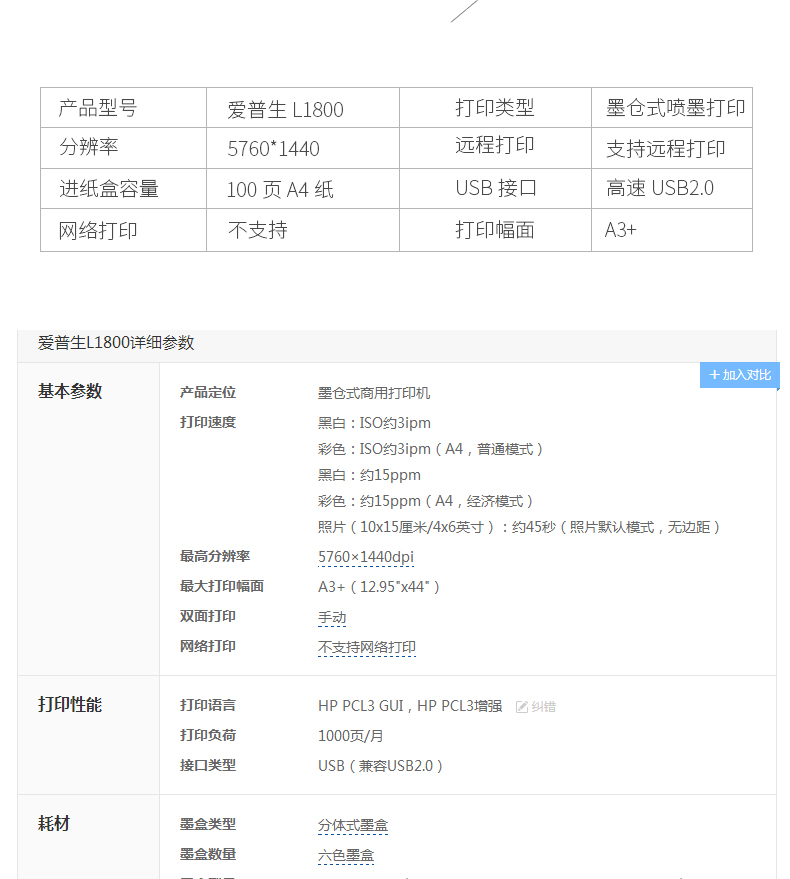Click the USB（兼容USB2.0）value
This screenshot has width=790, height=879.
point(381,766)
